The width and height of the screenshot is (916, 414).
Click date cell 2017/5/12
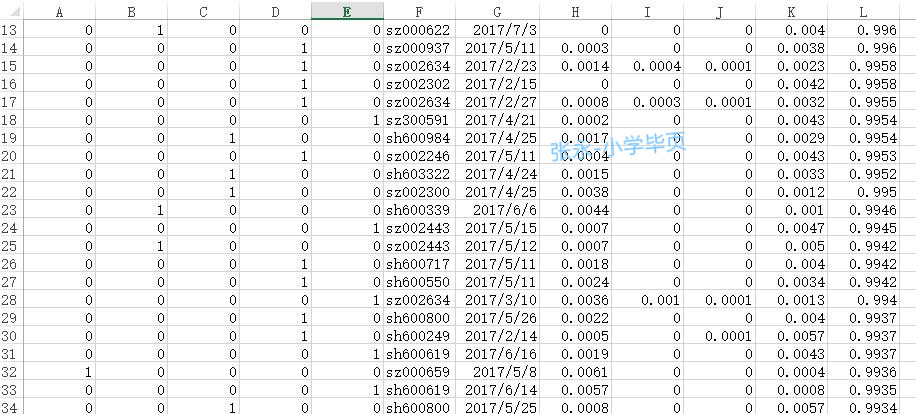[x=497, y=246]
